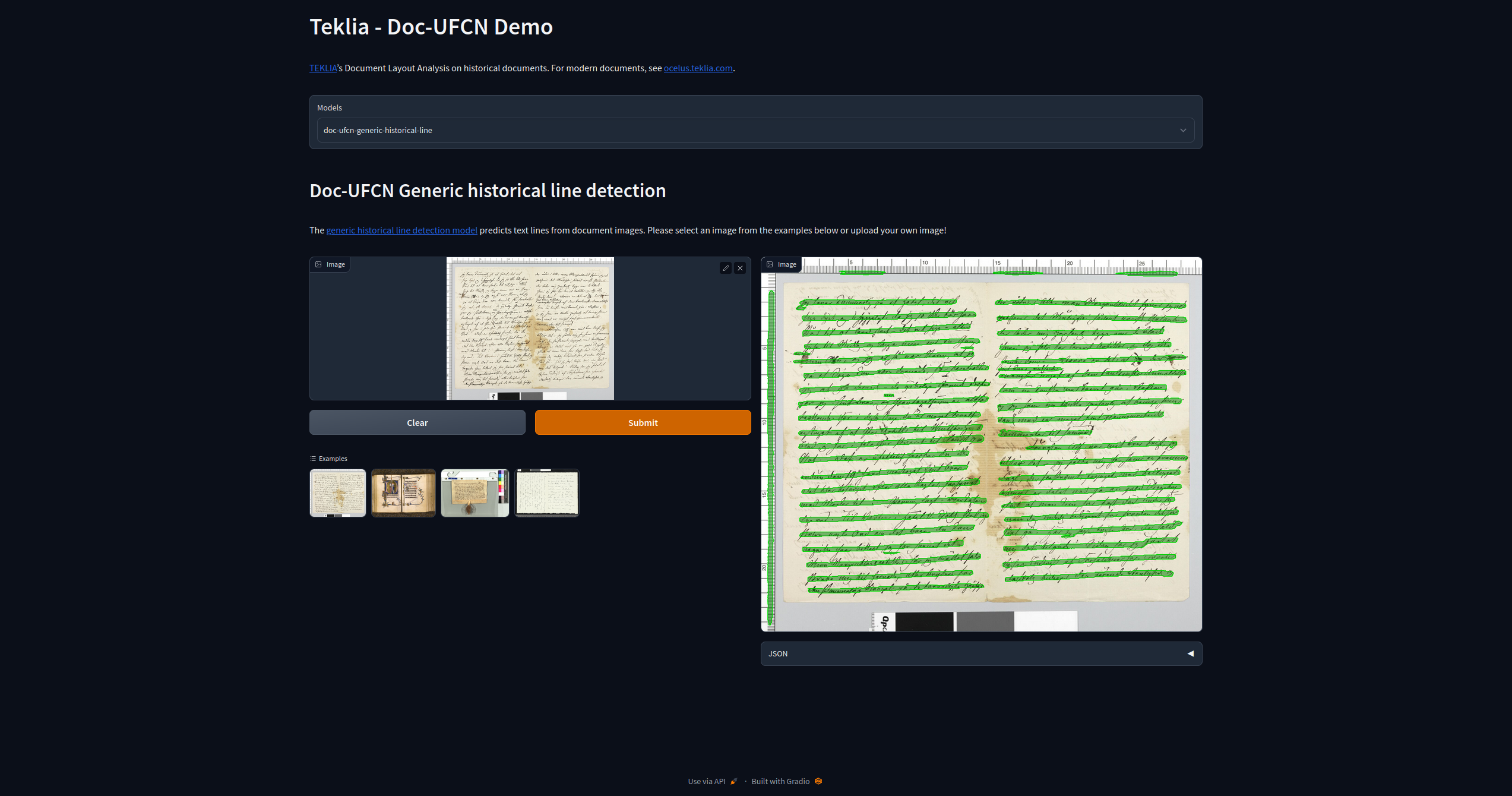1512x796 pixels.
Task: Click the output Image label icon
Action: click(770, 264)
